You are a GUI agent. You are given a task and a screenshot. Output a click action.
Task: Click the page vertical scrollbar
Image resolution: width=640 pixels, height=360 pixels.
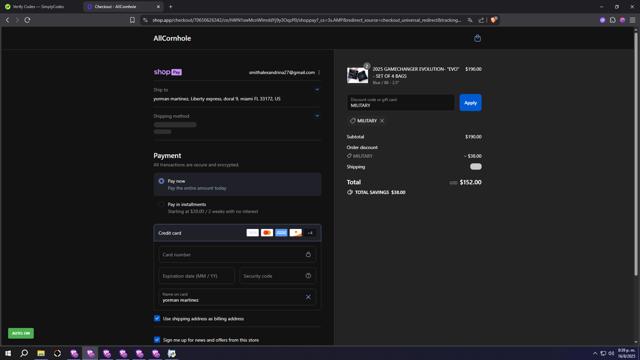click(x=636, y=155)
